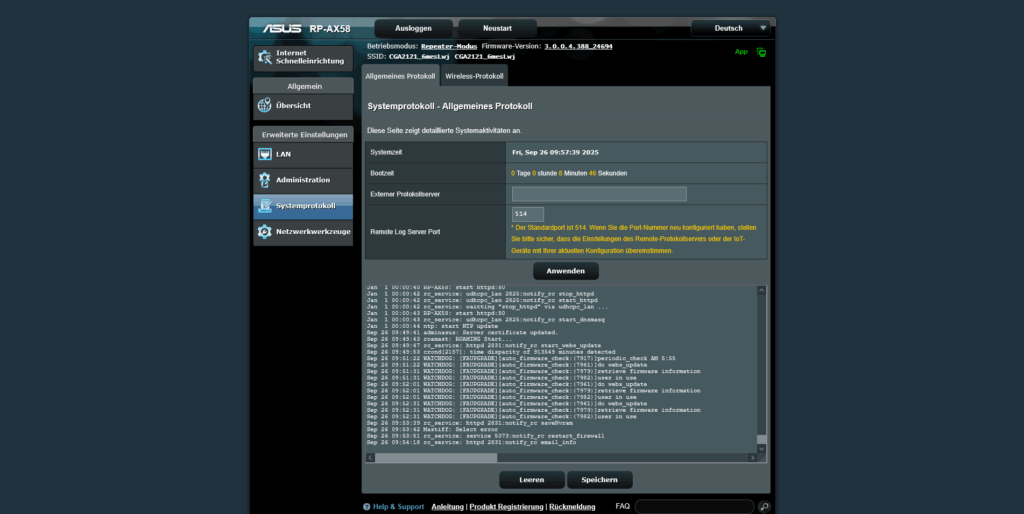Viewport: 1024px width, 514px height.
Task: Open the Produkt Registrierung link
Action: pyautogui.click(x=506, y=507)
